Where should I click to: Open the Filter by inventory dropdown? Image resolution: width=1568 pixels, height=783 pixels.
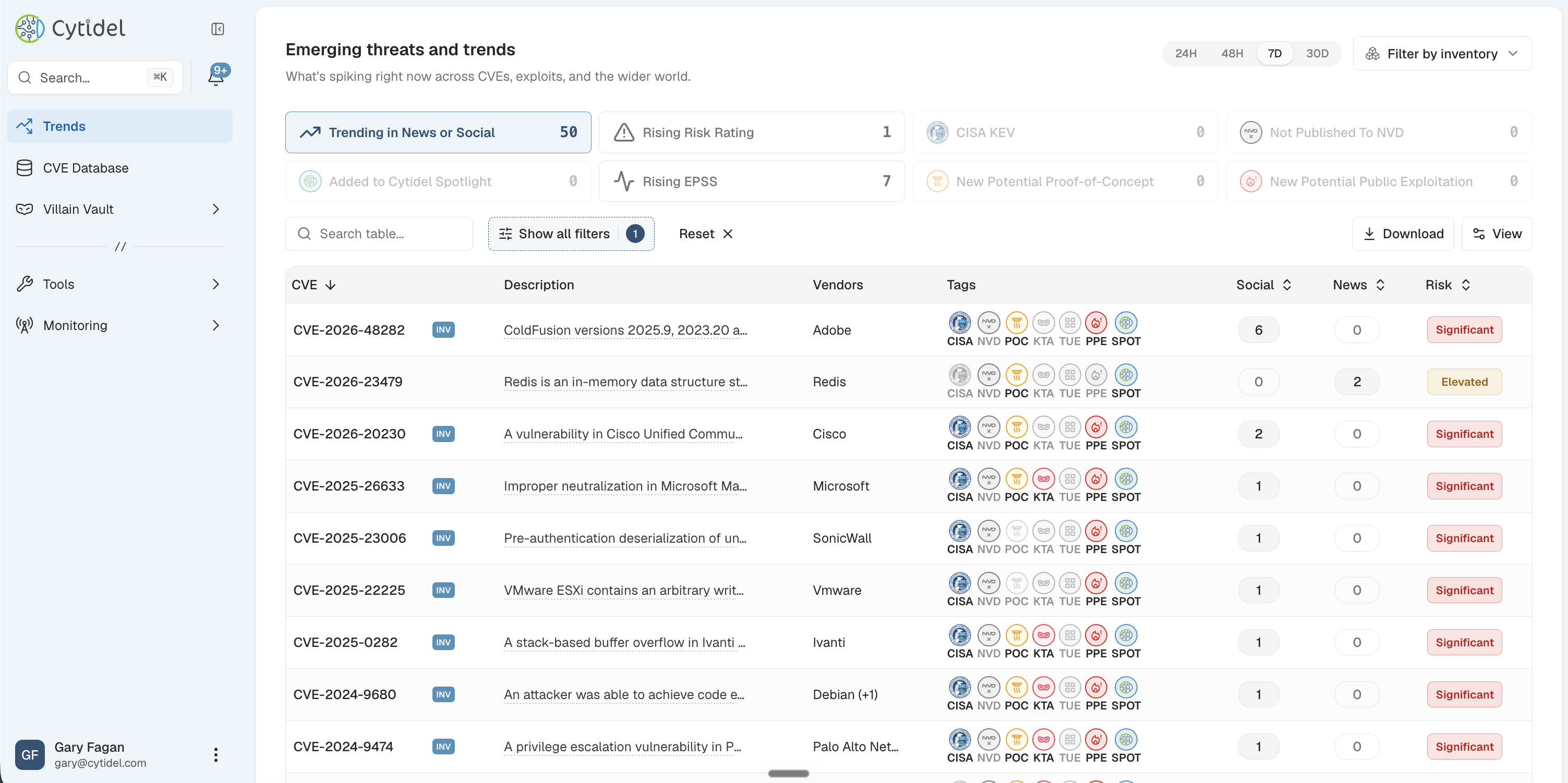tap(1442, 54)
